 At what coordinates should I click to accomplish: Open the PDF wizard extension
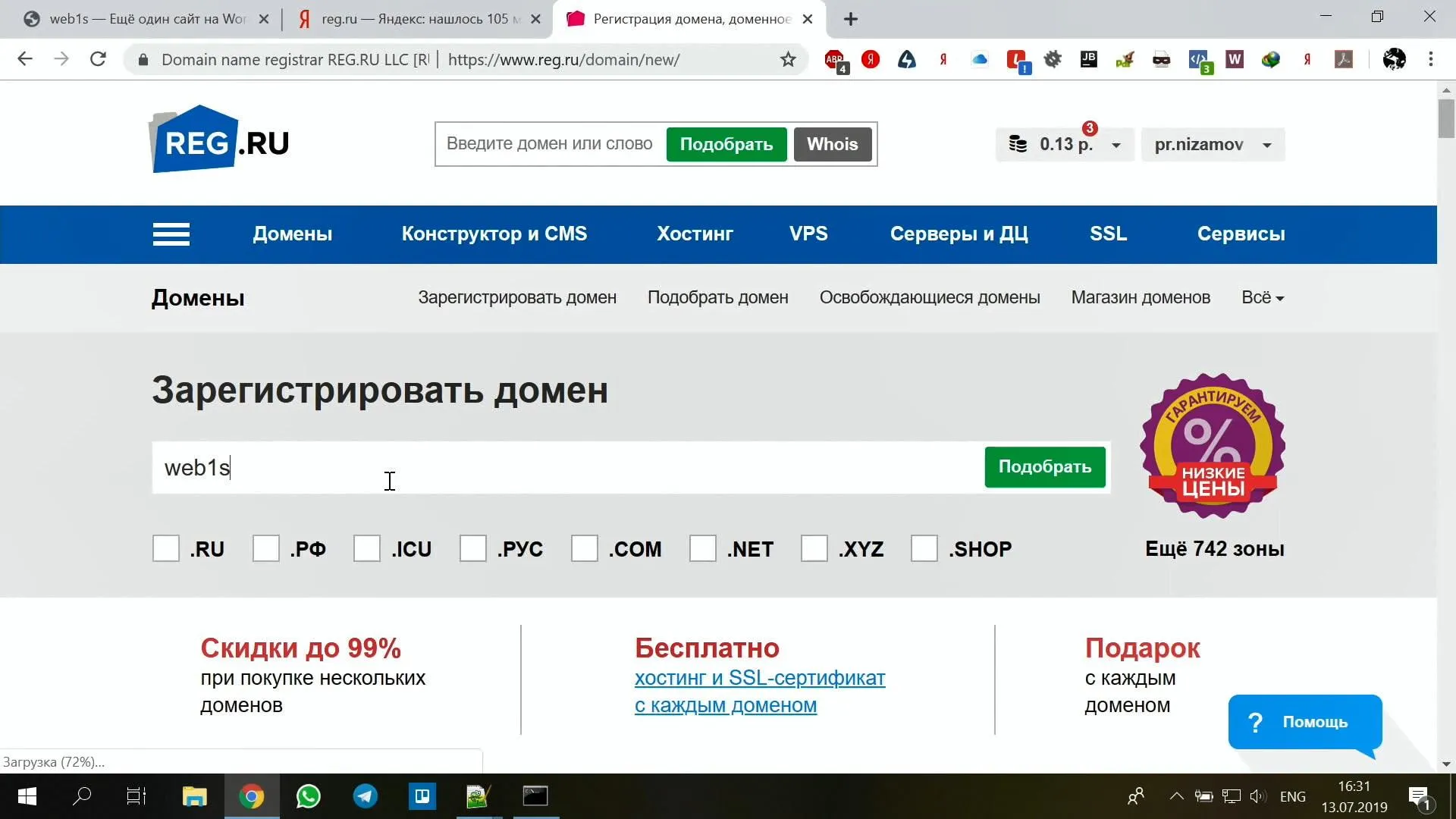point(1125,59)
